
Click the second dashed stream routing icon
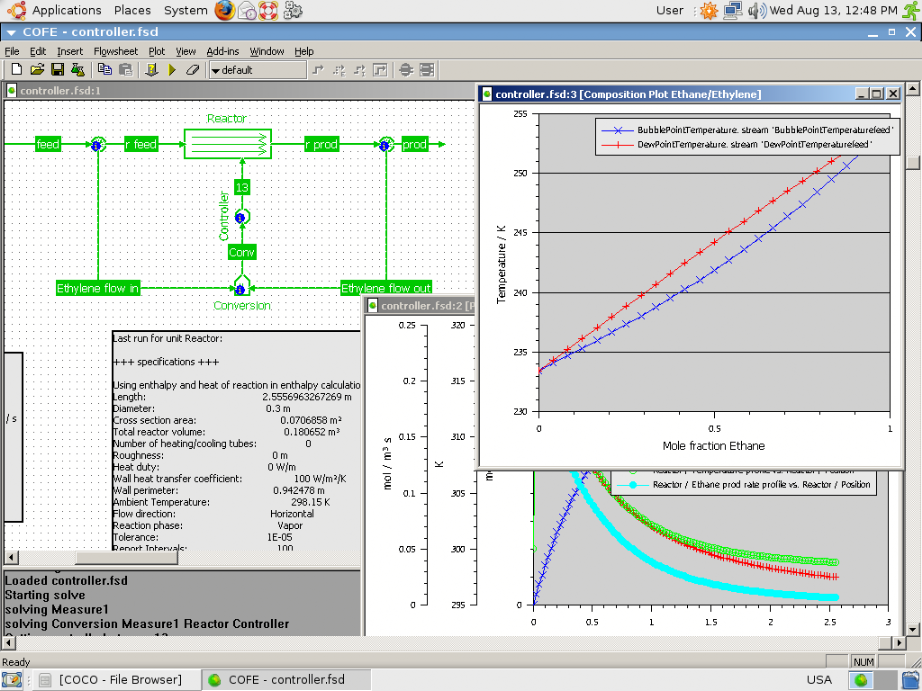(339, 70)
